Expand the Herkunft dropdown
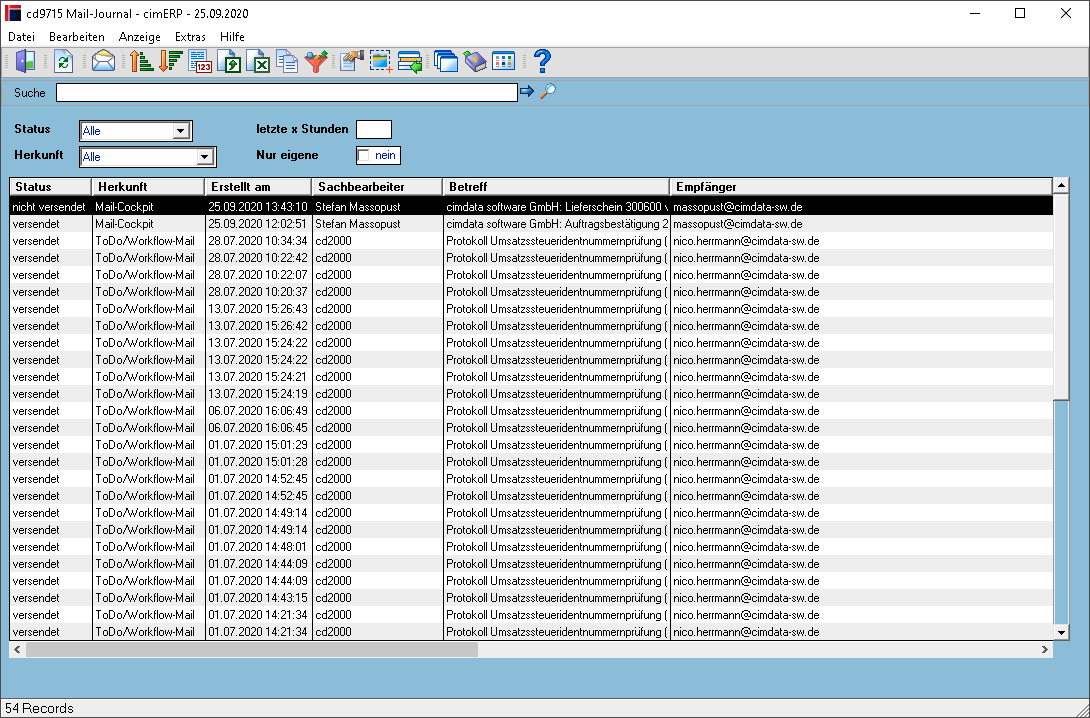 (x=204, y=157)
